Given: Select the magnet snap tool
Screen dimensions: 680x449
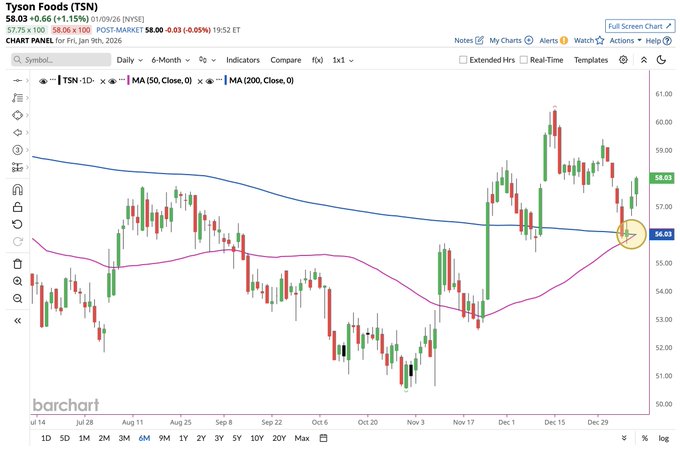Looking at the screenshot, I should pyautogui.click(x=17, y=190).
